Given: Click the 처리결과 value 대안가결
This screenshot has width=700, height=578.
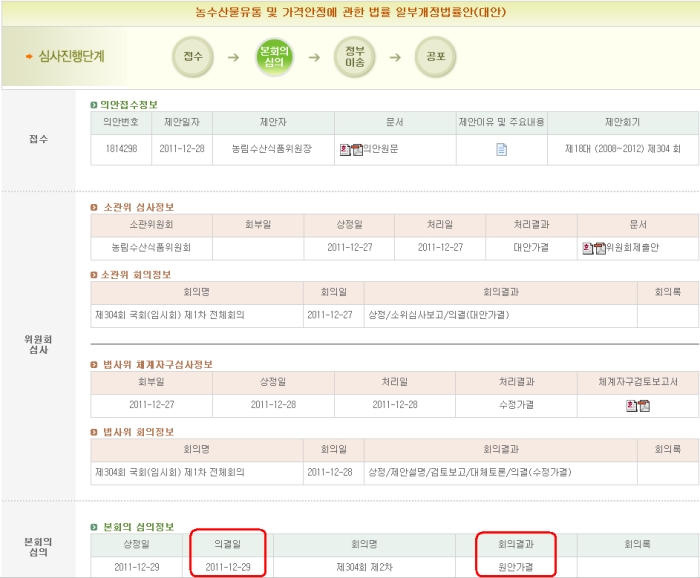Looking at the screenshot, I should 531,248.
